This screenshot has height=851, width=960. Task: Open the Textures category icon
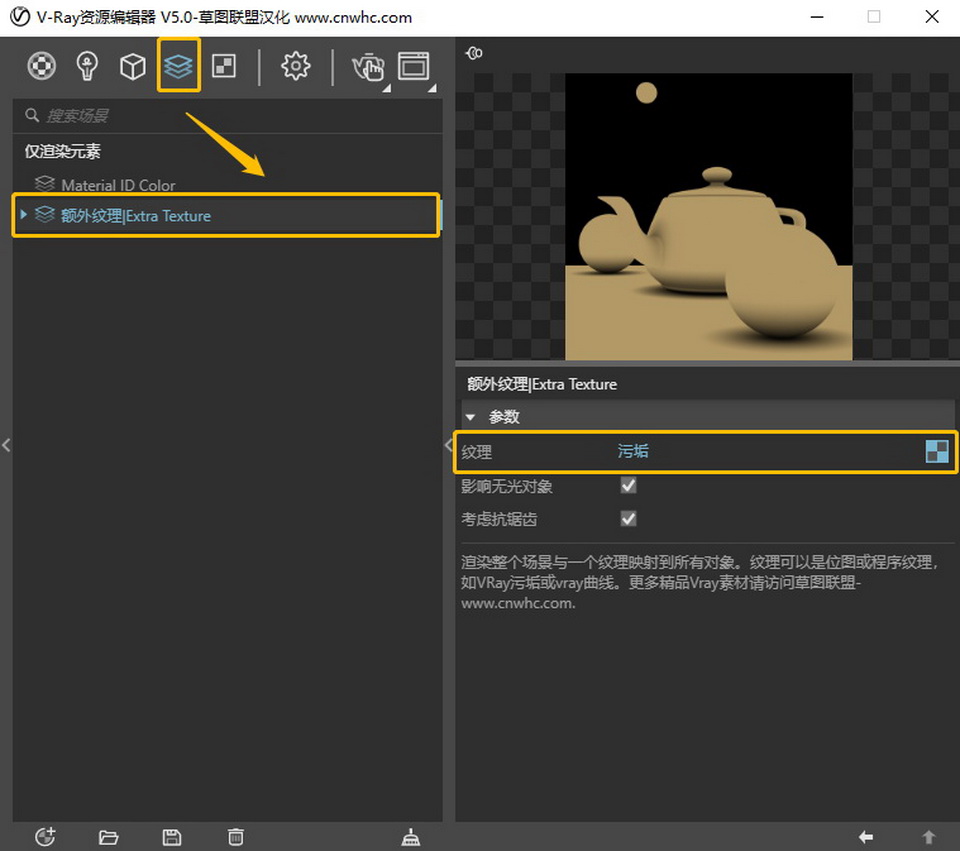click(x=224, y=66)
